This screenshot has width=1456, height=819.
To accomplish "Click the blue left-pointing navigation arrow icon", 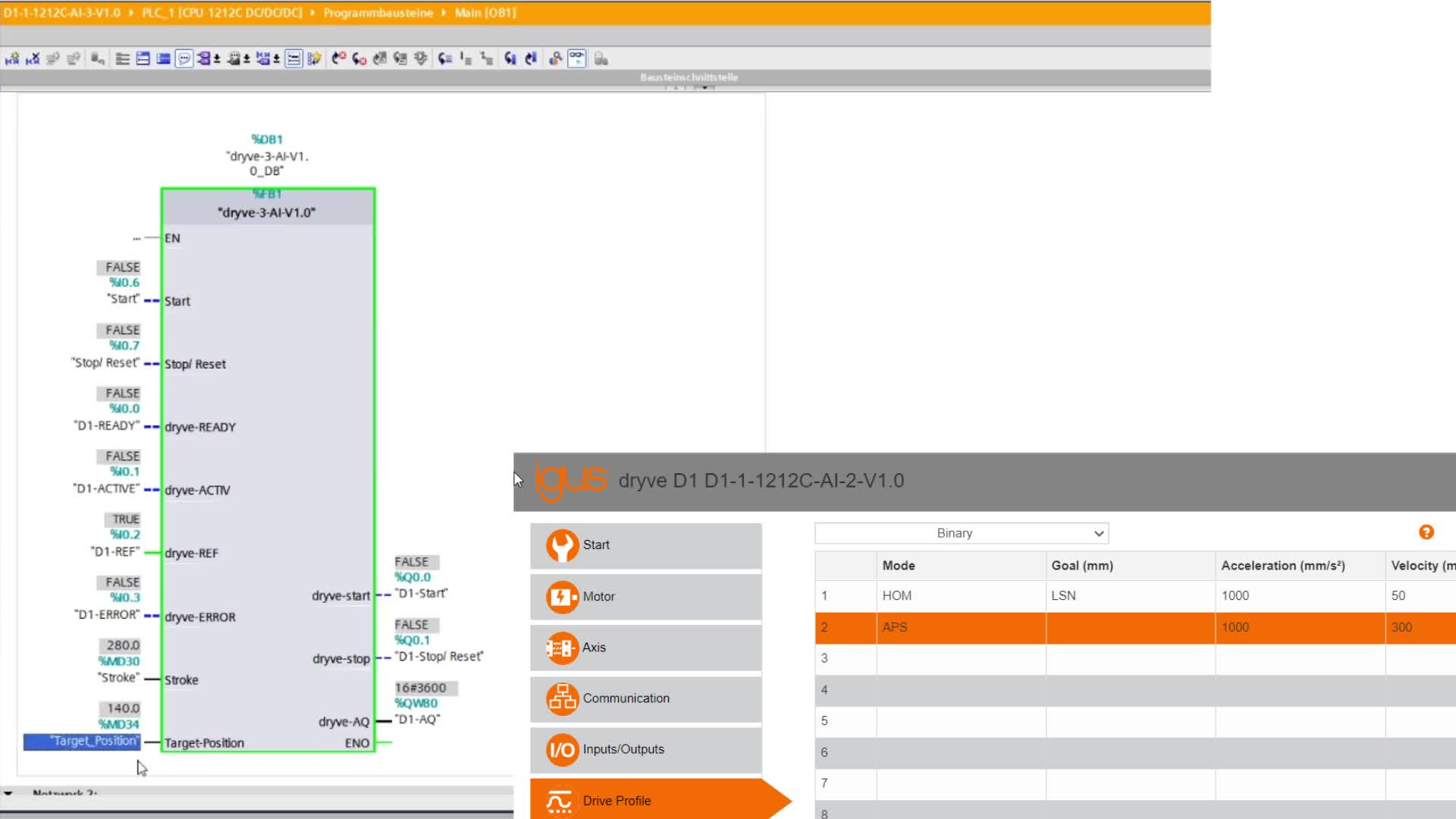I will tap(510, 58).
